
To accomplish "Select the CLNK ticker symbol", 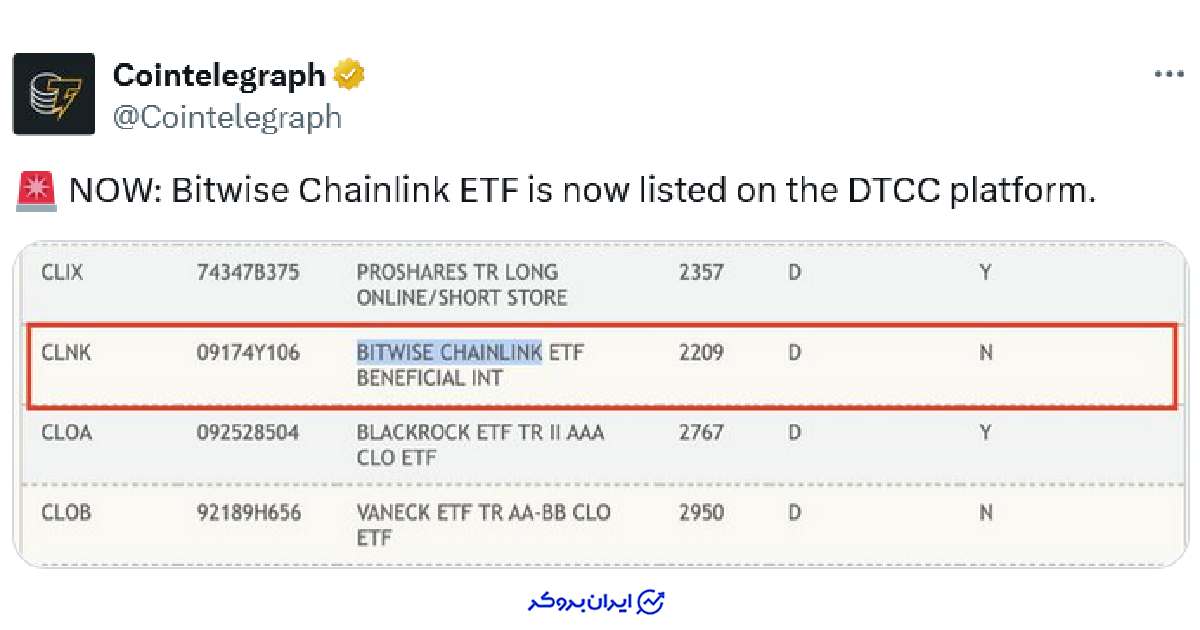I will (x=64, y=352).
